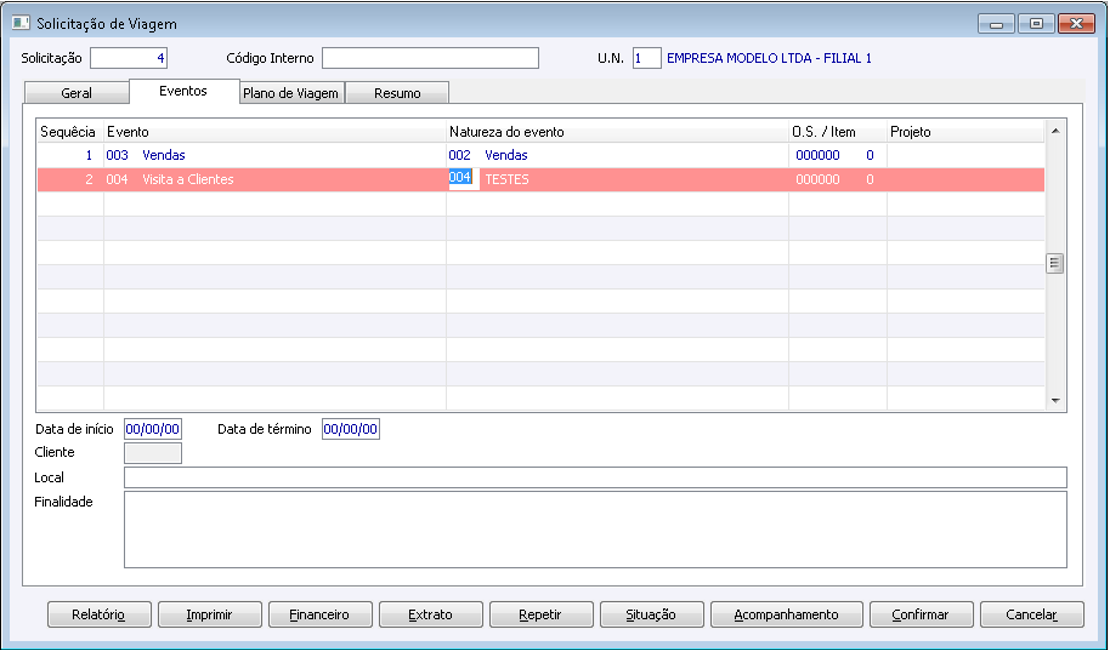Viewport: 1108px width, 650px height.
Task: Click O.S. value 000000 in row 2
Action: point(818,179)
